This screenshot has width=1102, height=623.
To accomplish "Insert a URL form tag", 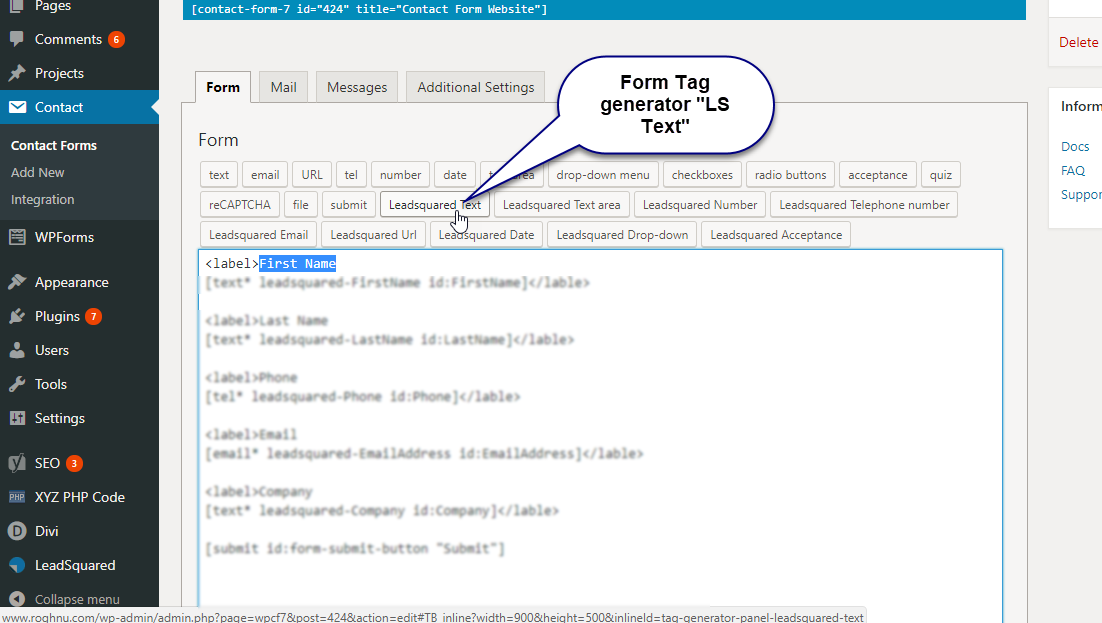I will [x=312, y=175].
